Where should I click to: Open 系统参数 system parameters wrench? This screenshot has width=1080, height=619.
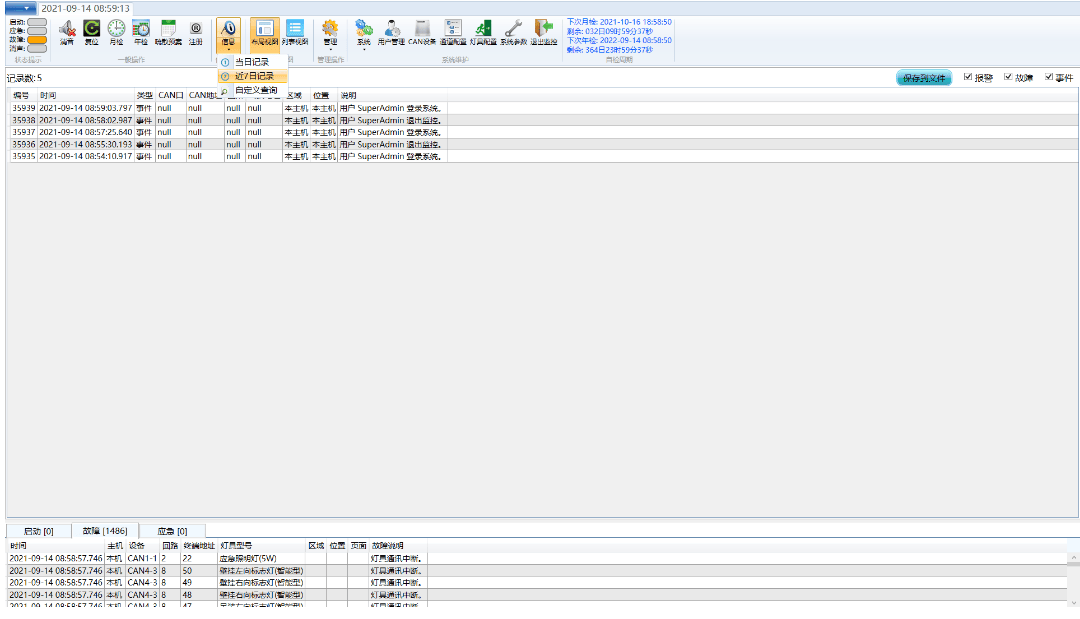click(513, 32)
